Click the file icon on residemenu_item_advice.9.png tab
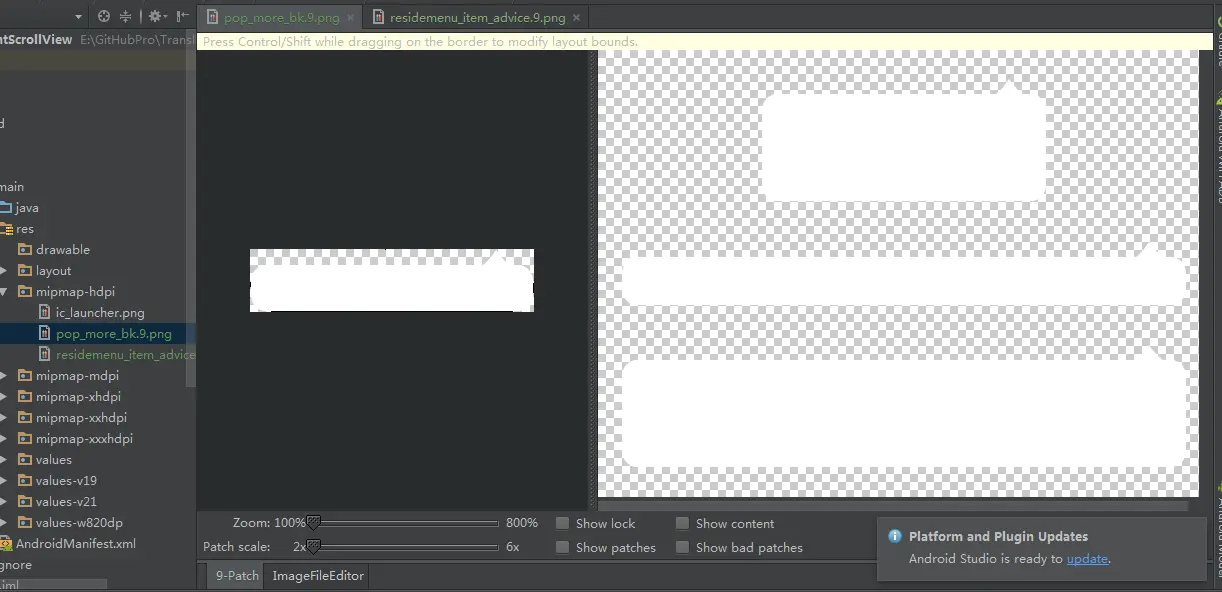The height and width of the screenshot is (592, 1222). [378, 17]
